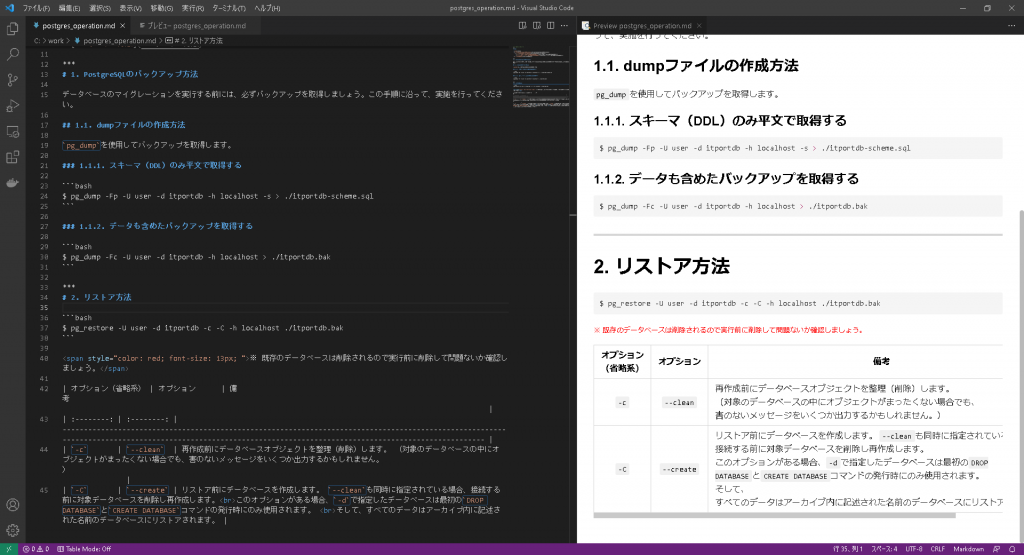
Task: Click the Open Preview to the Side icon
Action: click(522, 25)
